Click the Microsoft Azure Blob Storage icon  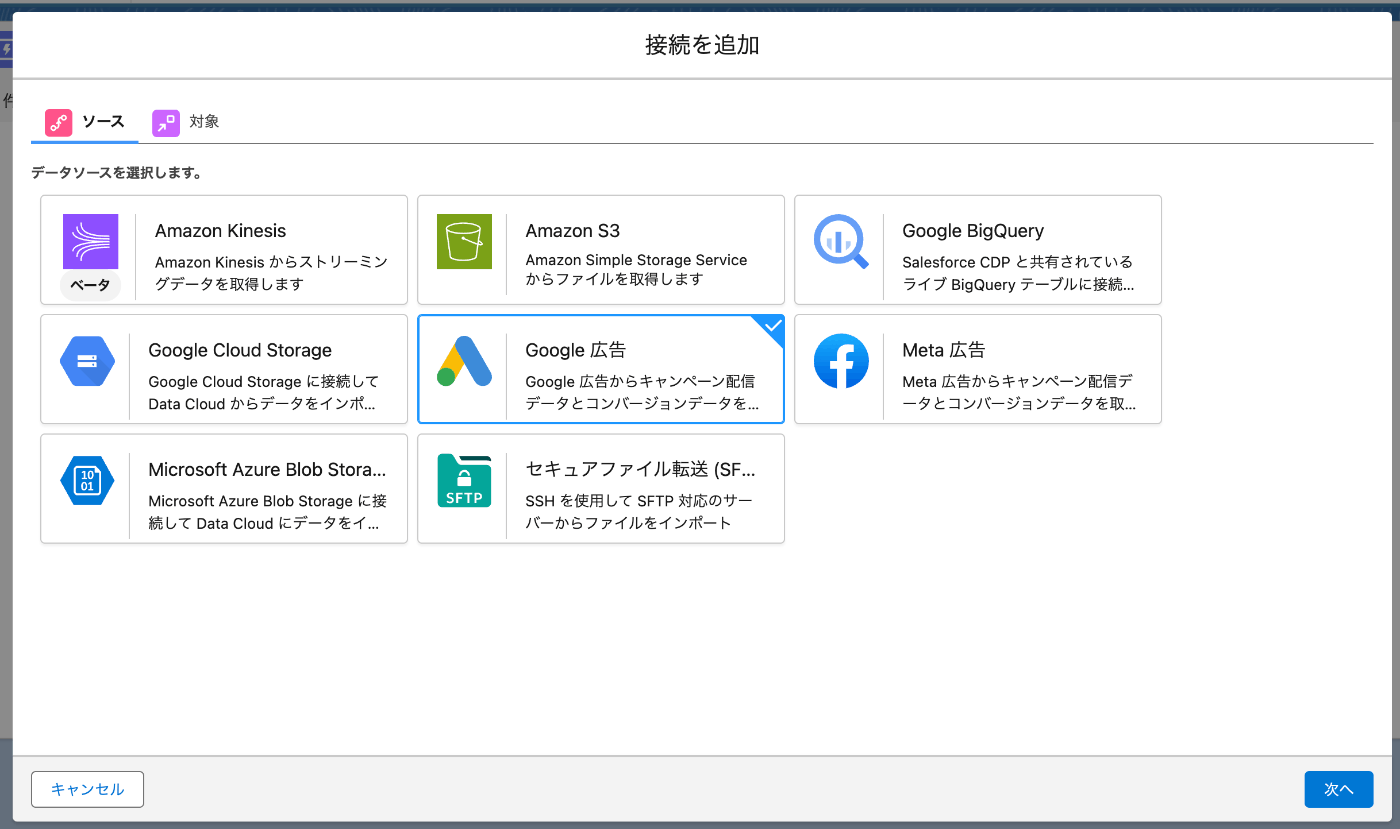[x=87, y=480]
